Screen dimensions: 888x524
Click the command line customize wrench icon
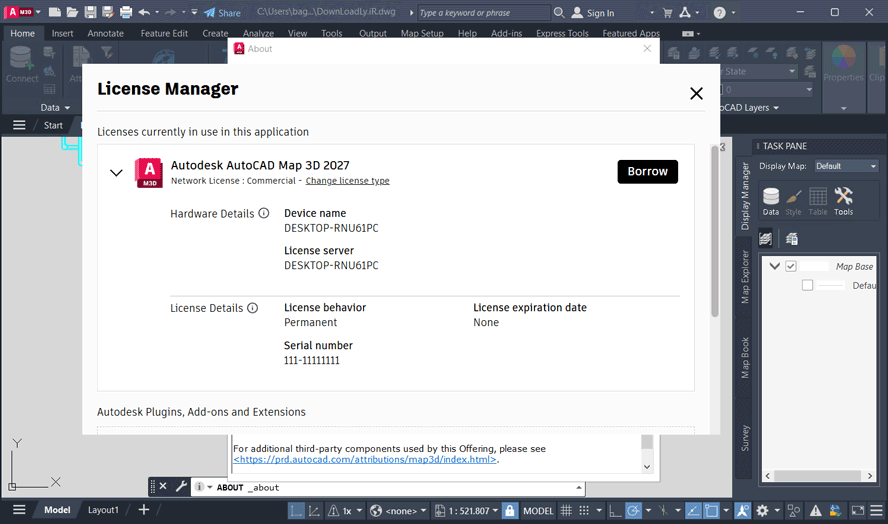point(181,486)
